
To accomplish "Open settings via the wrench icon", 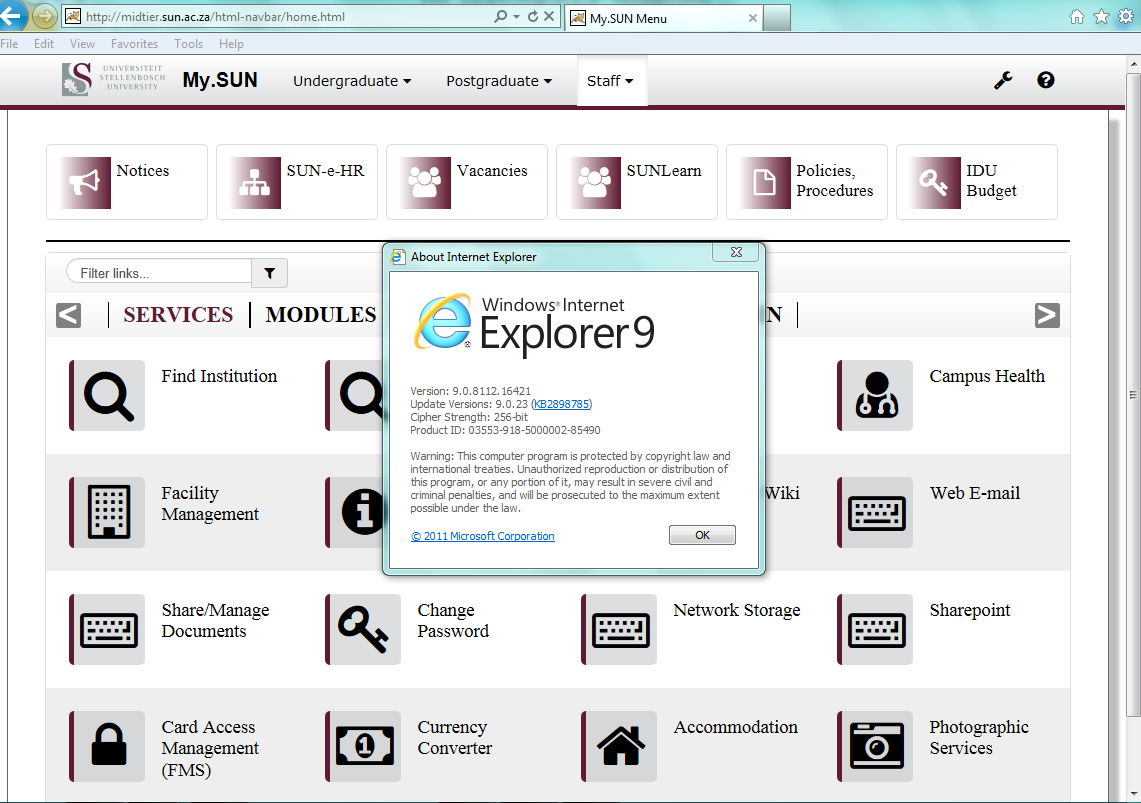I will 1003,80.
